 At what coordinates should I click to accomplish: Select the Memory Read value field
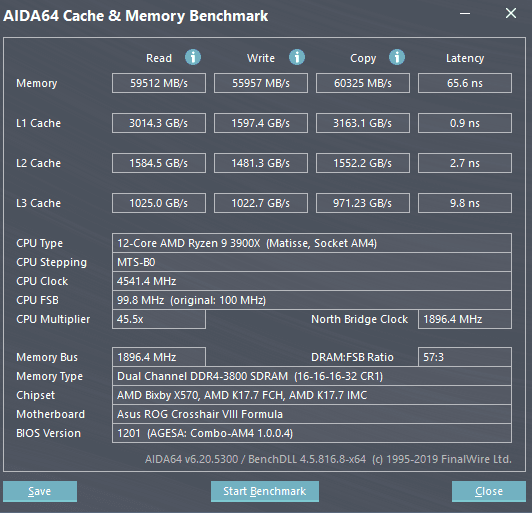(x=159, y=83)
